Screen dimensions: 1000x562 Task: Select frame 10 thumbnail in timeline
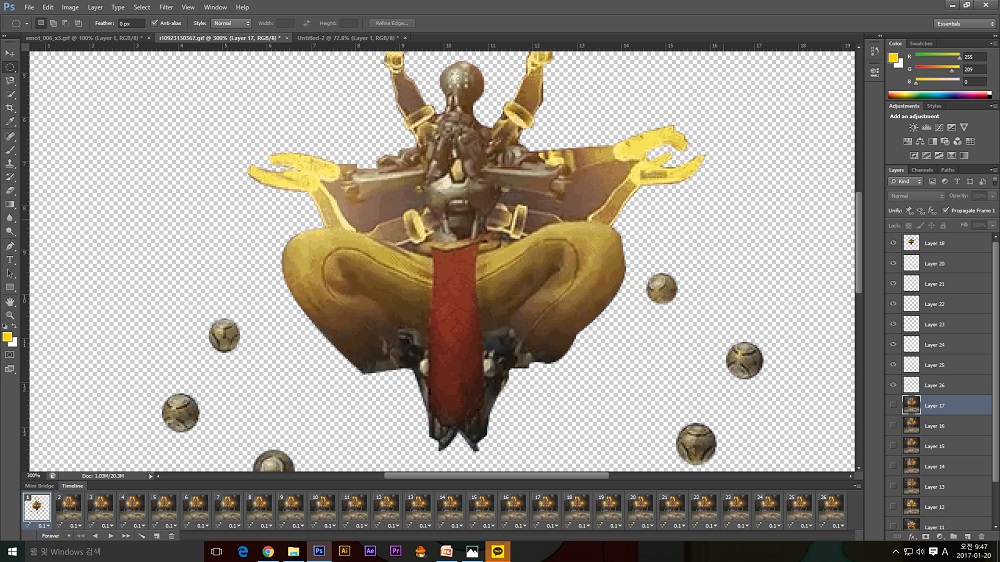tap(322, 508)
